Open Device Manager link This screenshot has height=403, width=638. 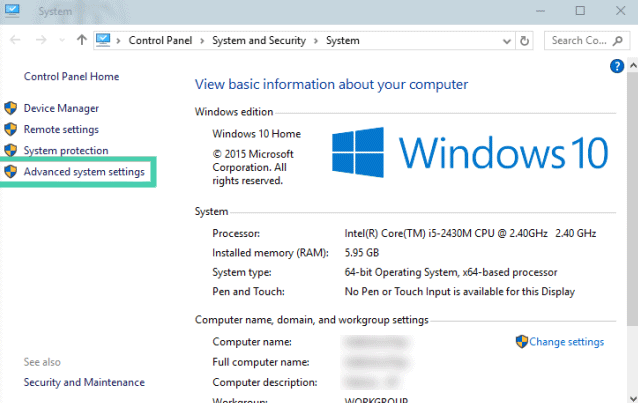pyautogui.click(x=61, y=108)
